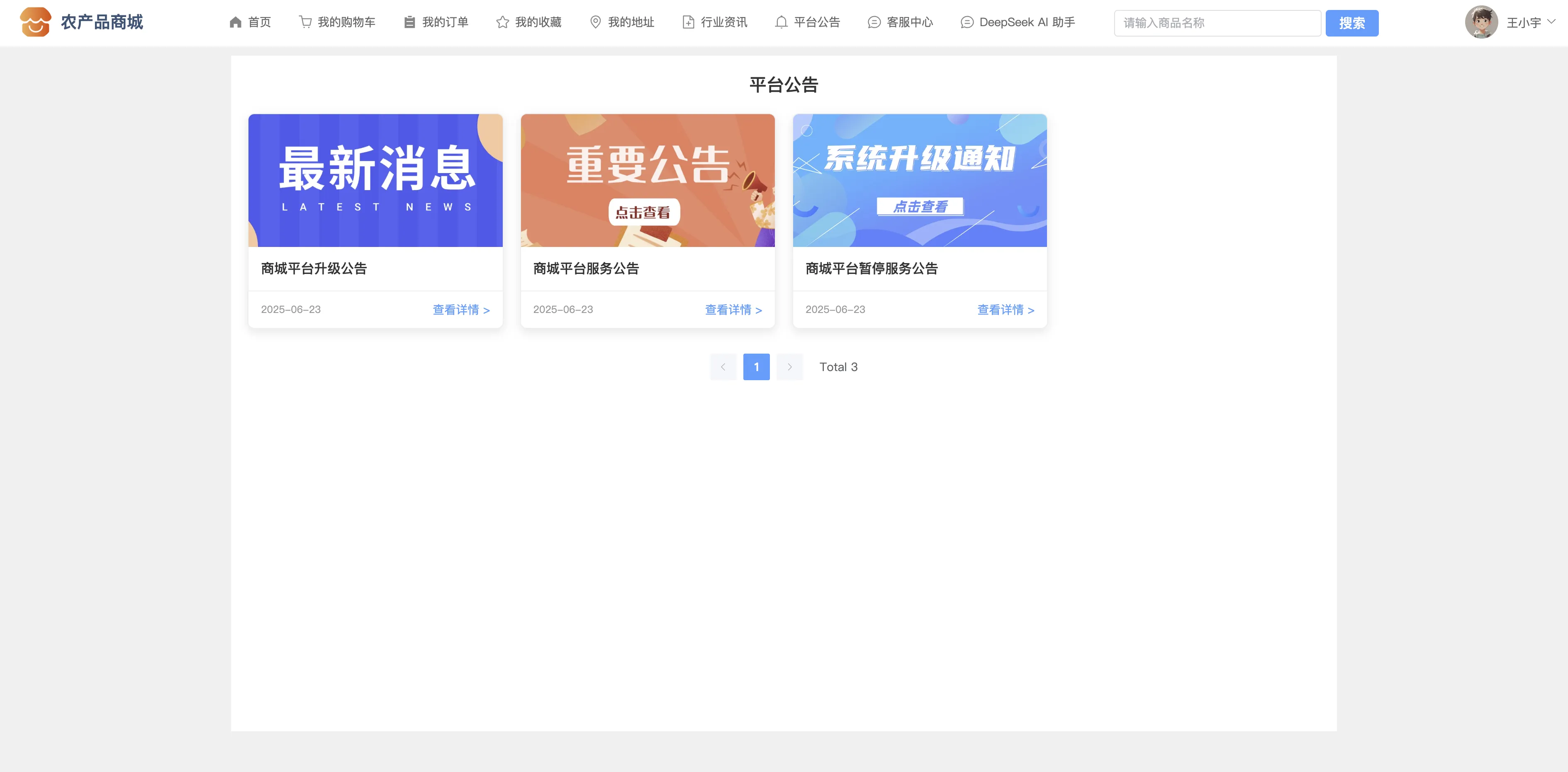
Task: Click the location pin icon for 我的地址
Action: point(595,22)
